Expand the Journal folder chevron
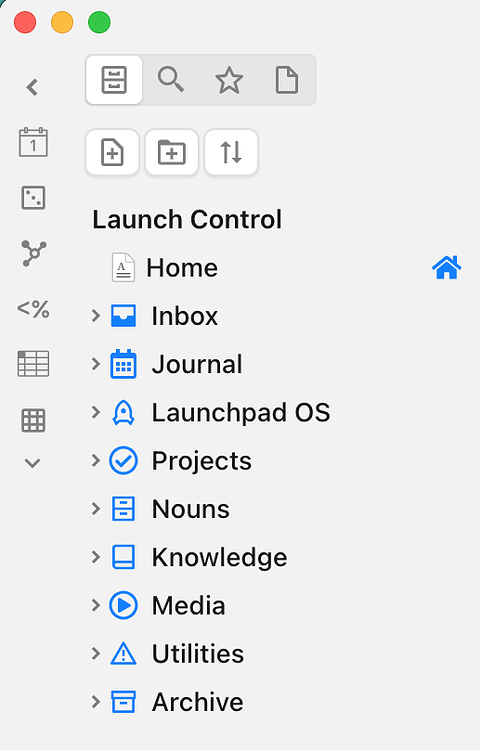 [96, 364]
